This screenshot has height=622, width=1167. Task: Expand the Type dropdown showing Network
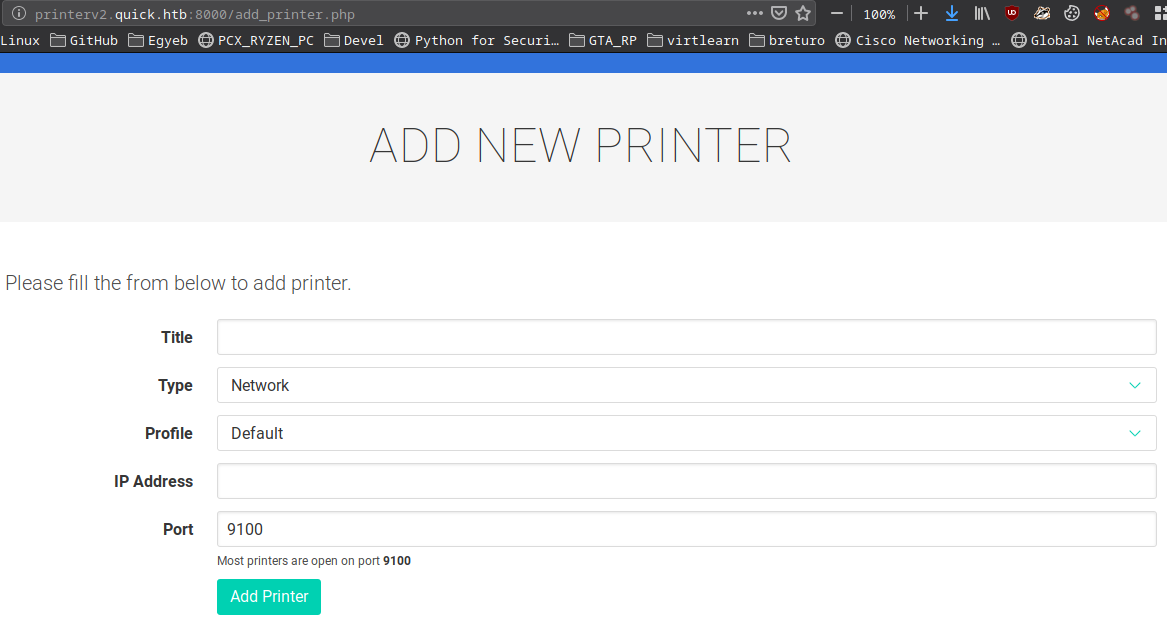(686, 385)
